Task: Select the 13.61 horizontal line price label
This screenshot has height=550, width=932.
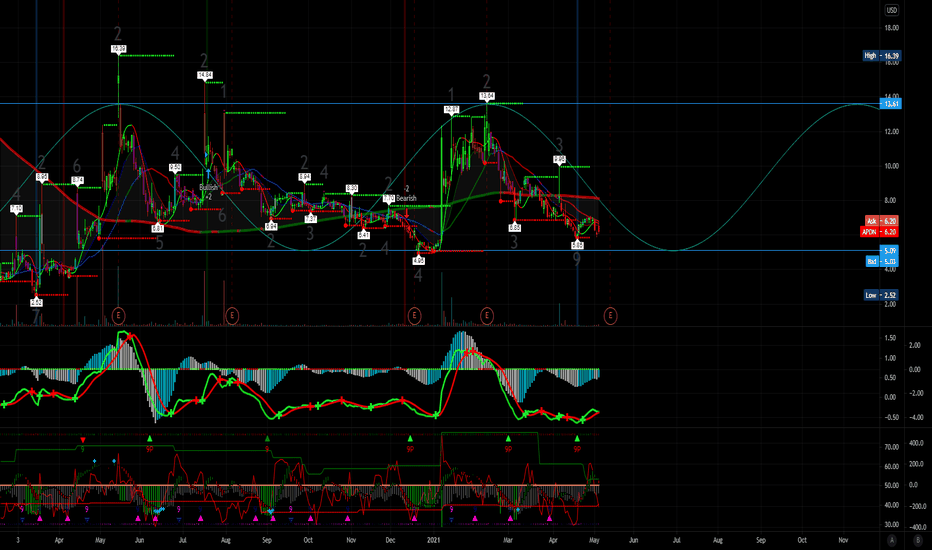Action: coord(890,104)
